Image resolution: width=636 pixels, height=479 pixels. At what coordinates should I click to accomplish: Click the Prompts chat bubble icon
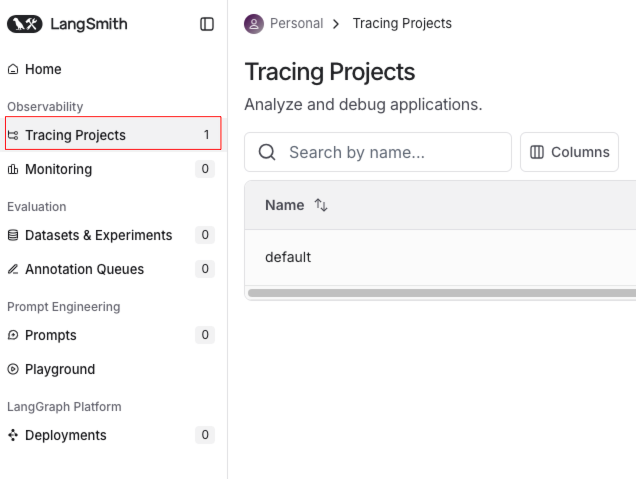pos(13,336)
